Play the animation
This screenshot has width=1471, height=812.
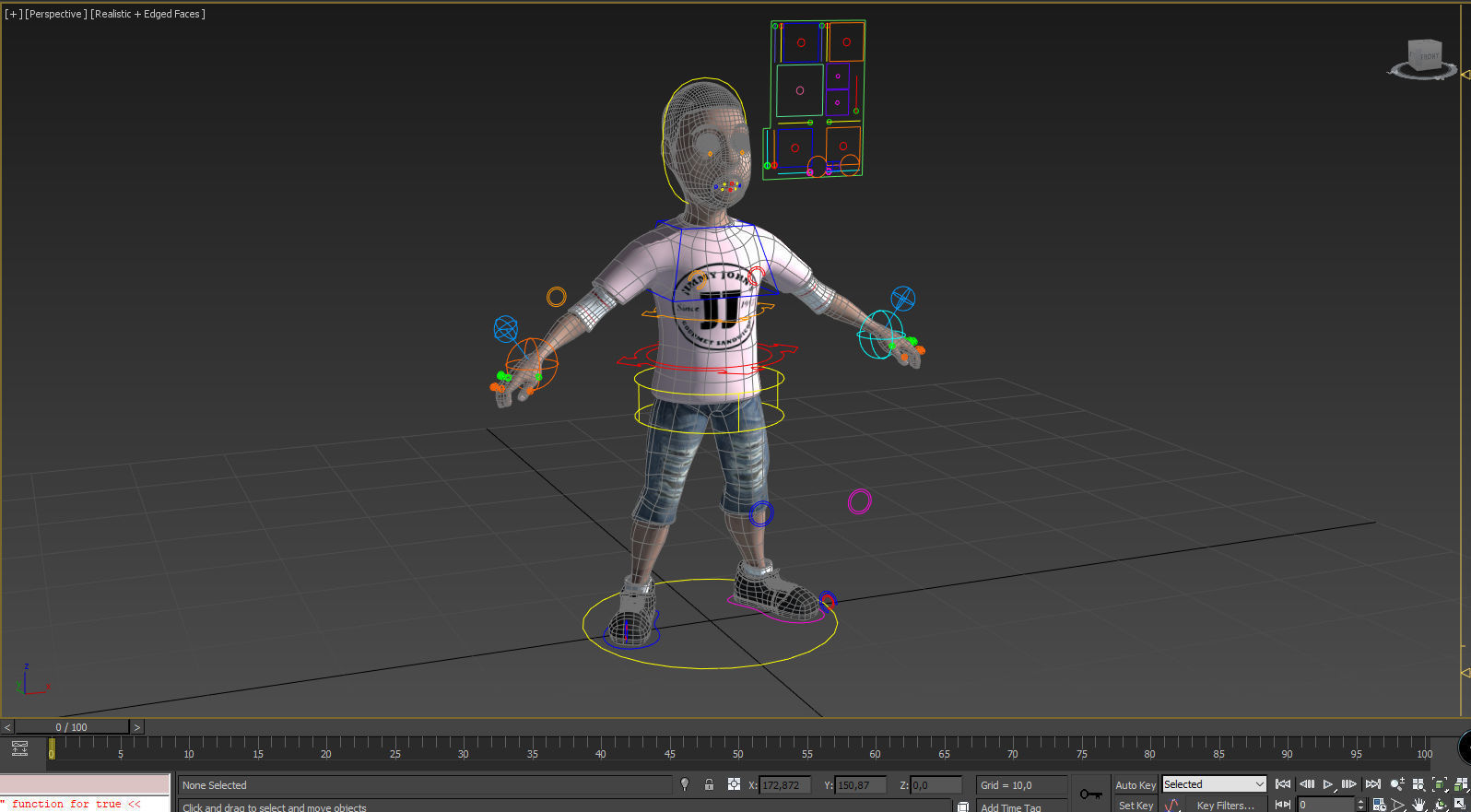pos(1328,784)
